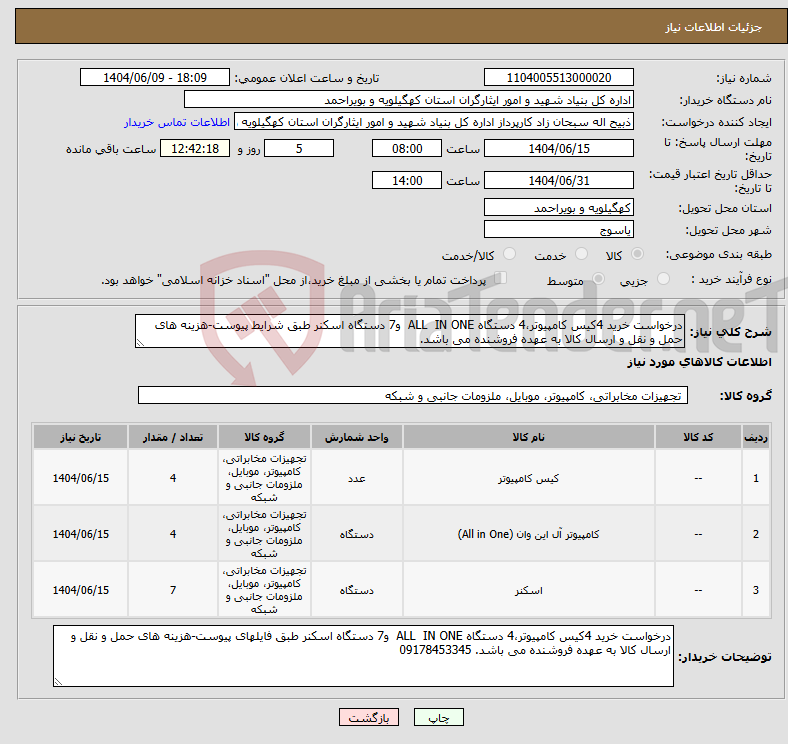The height and width of the screenshot is (744, 788).
Task: Click the گروه کالا table column header
Action: point(264,437)
